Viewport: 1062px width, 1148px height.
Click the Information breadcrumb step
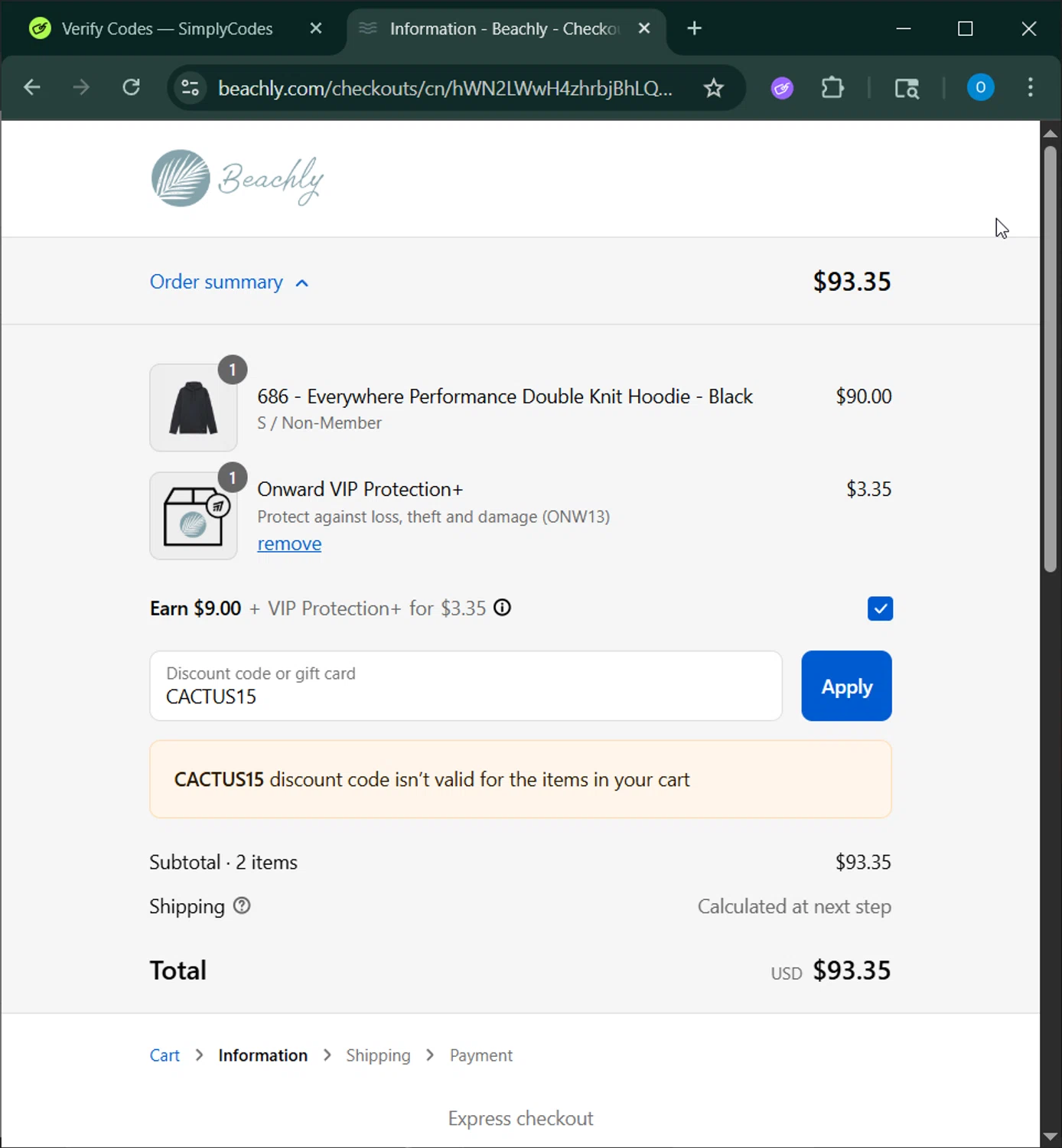262,1055
